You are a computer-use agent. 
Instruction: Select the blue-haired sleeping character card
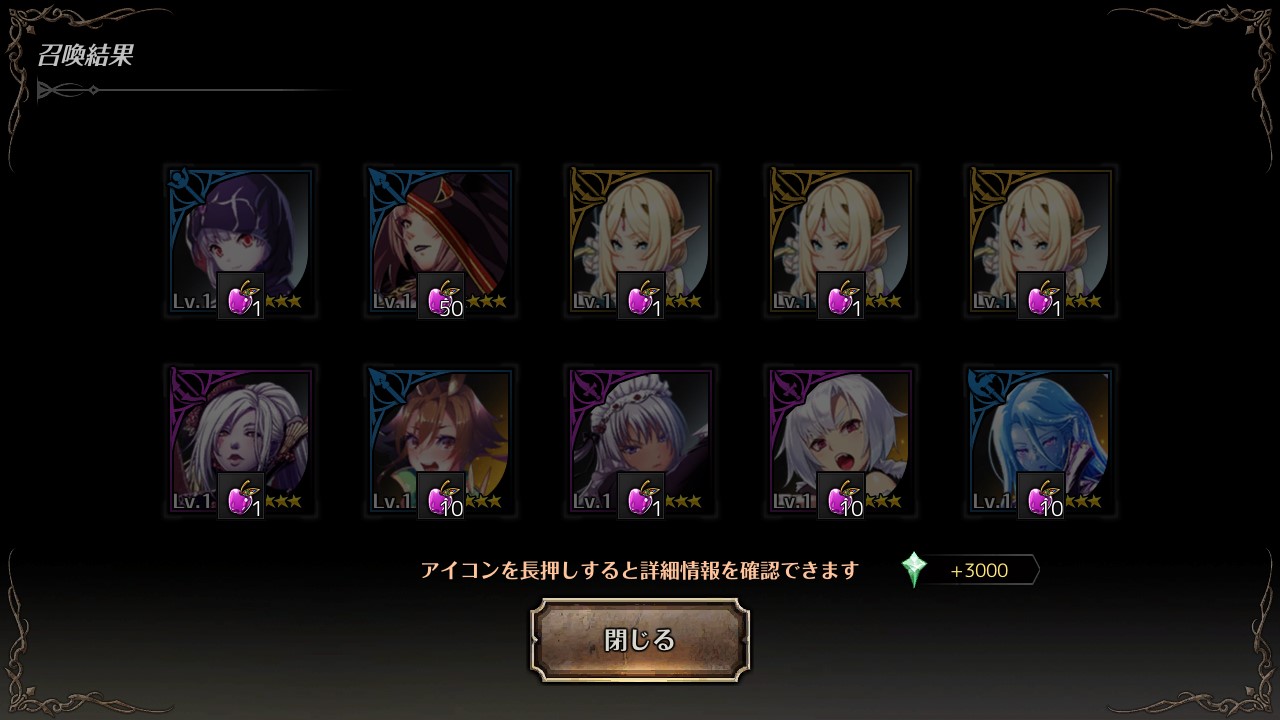[x=1040, y=441]
